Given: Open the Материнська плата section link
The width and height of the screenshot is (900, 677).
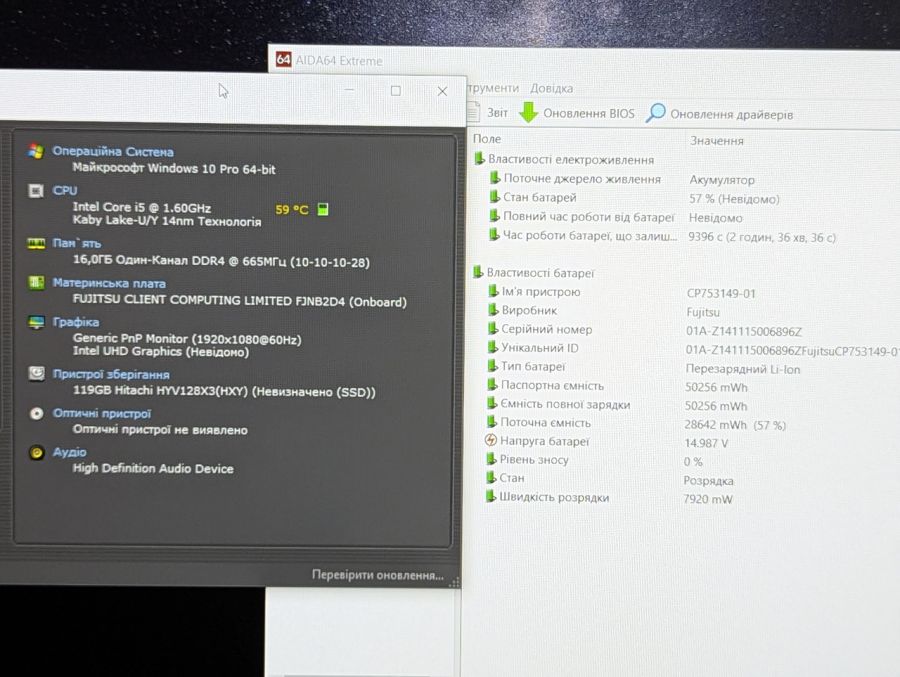Looking at the screenshot, I should [x=109, y=283].
